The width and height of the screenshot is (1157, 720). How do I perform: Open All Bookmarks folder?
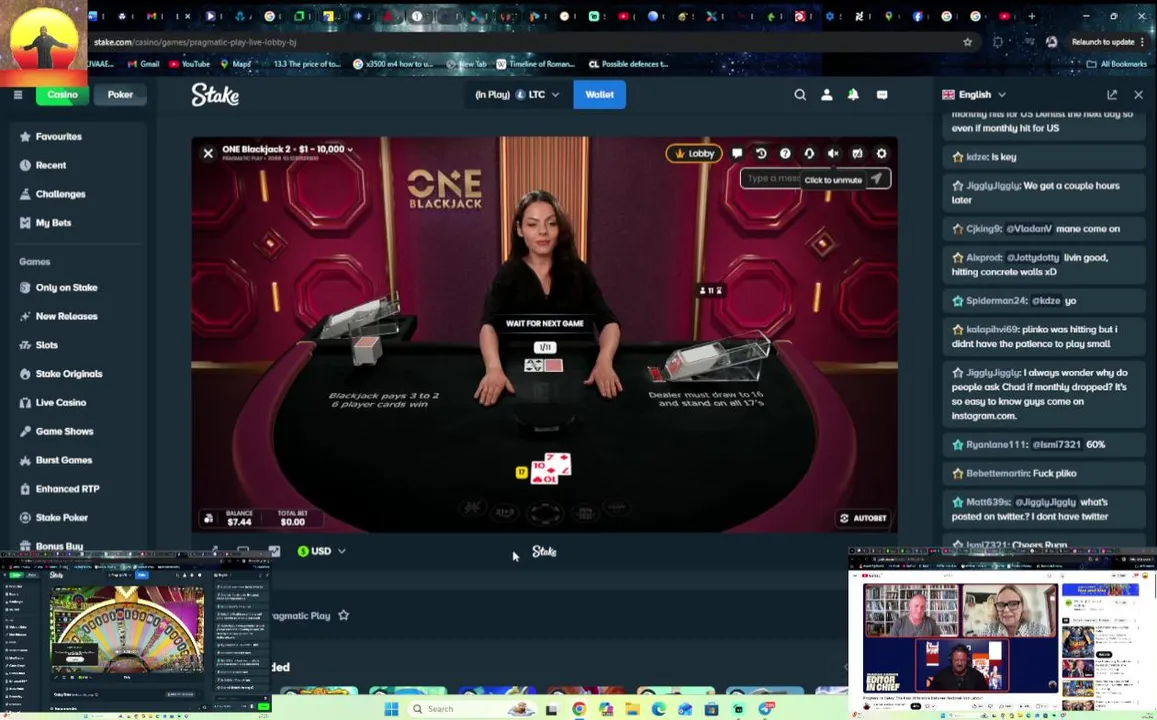point(1116,64)
